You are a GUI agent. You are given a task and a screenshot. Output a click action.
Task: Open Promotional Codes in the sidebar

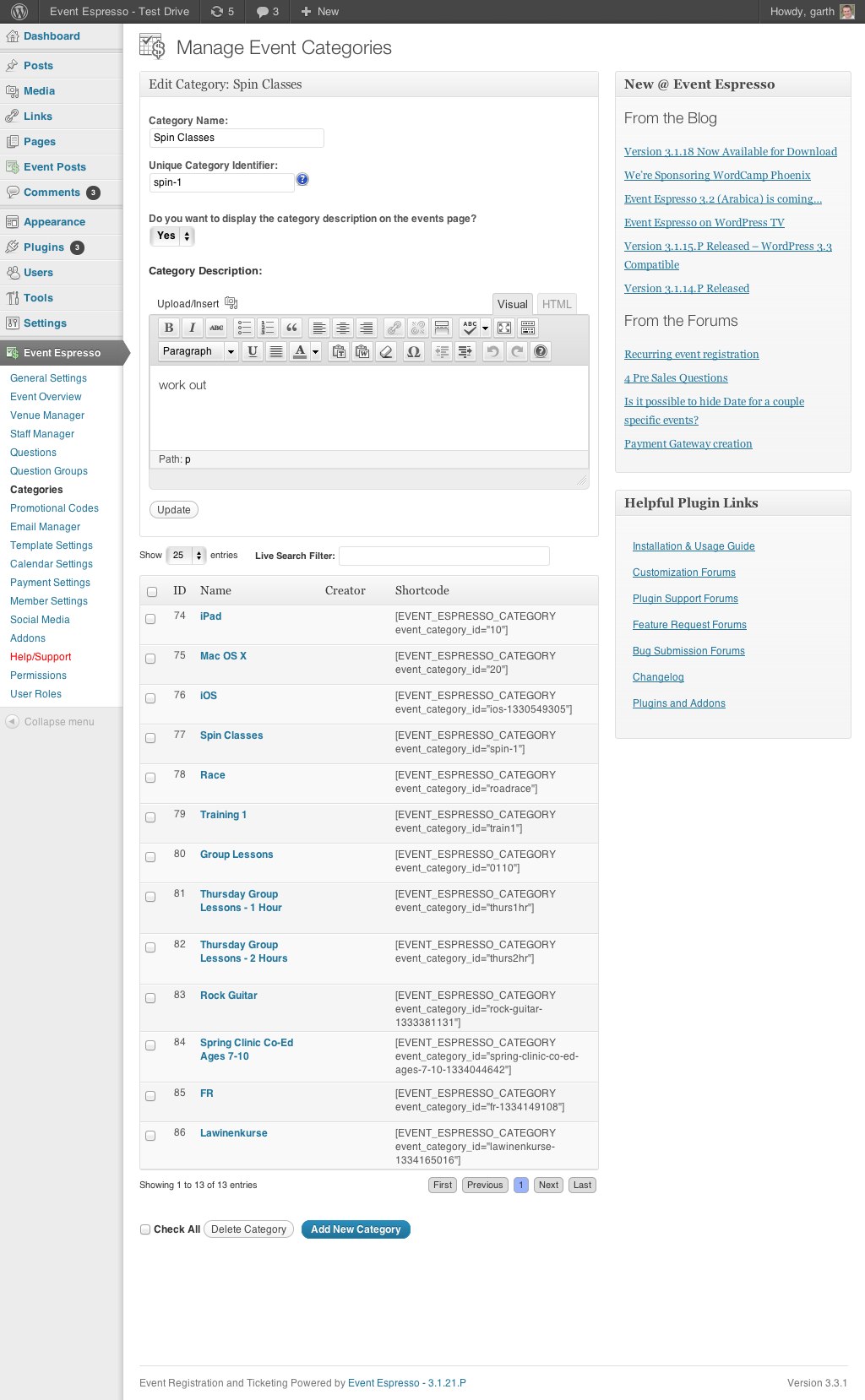pyautogui.click(x=54, y=508)
